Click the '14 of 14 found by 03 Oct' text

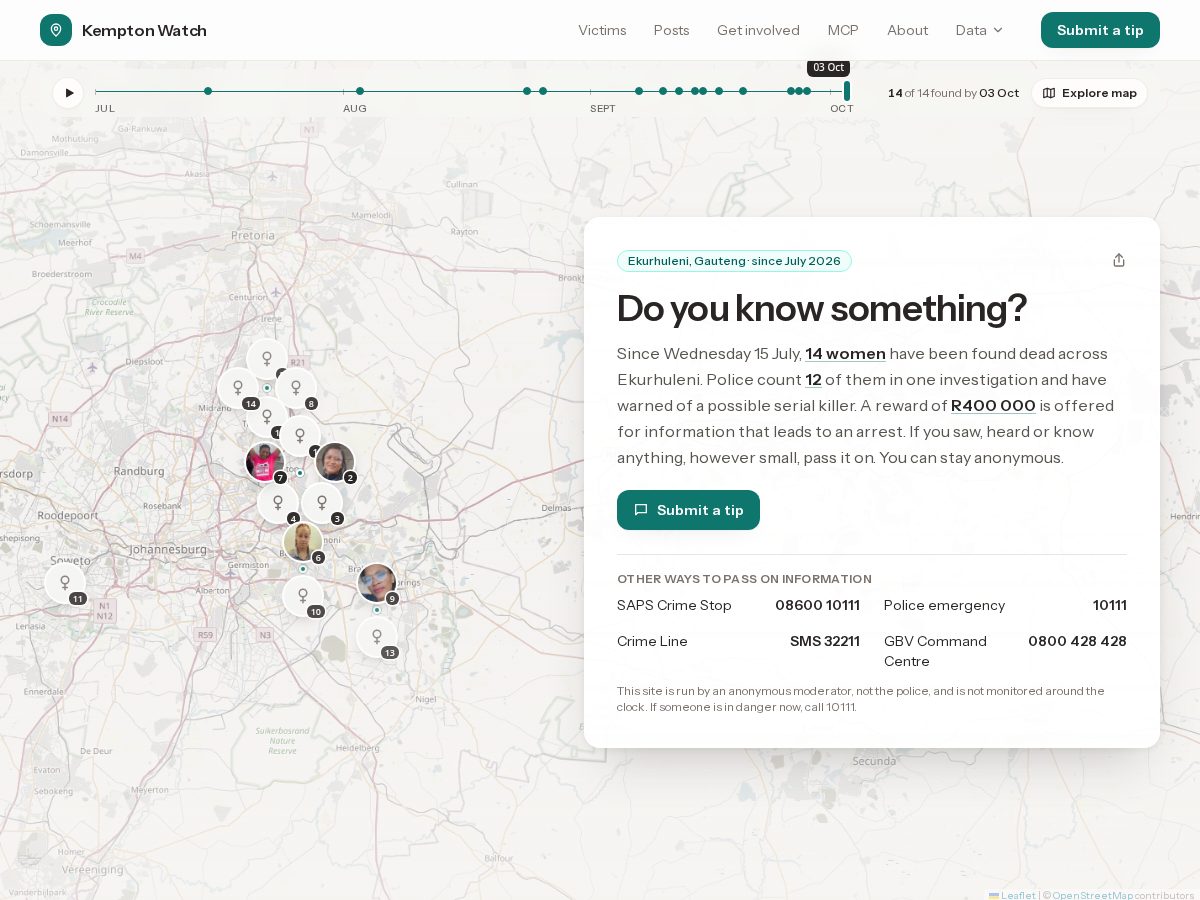[x=953, y=93]
